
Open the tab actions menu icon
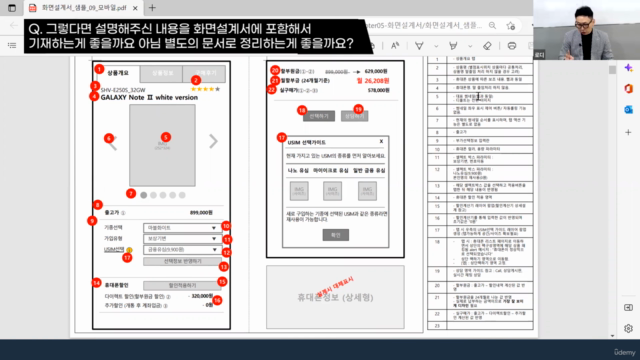point(12,8)
